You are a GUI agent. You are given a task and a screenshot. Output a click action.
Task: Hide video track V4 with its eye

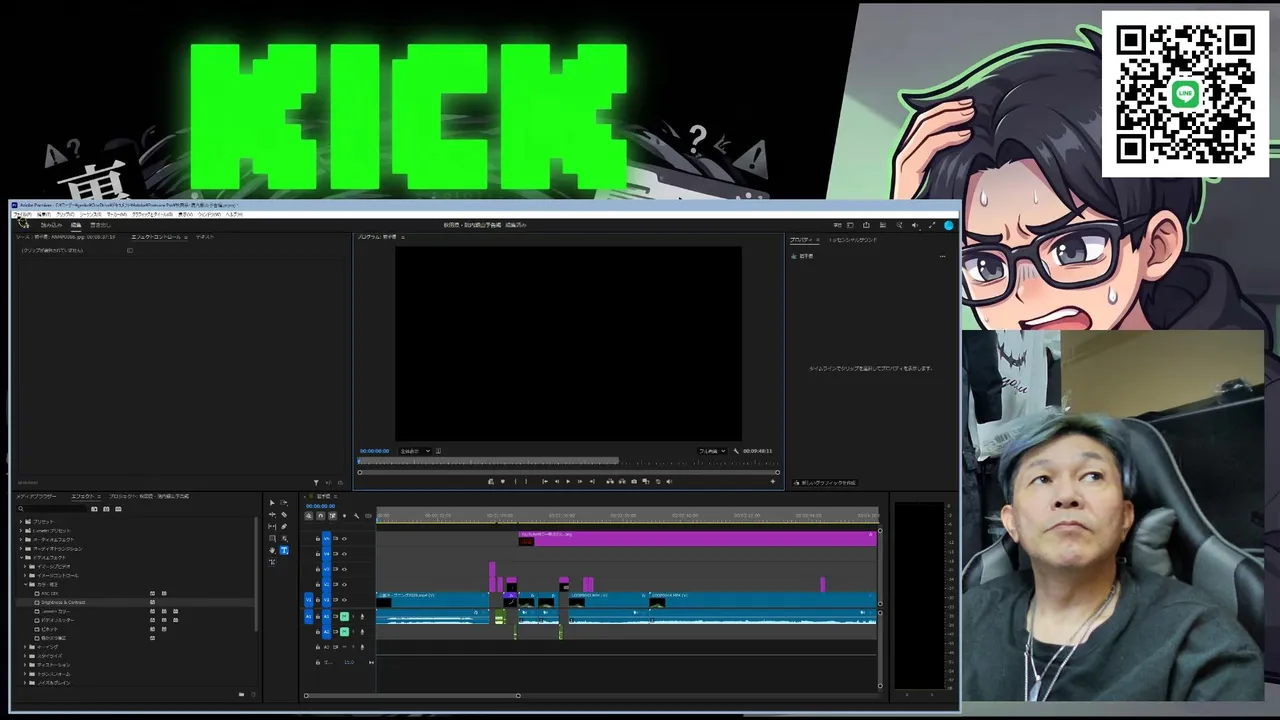coord(344,554)
